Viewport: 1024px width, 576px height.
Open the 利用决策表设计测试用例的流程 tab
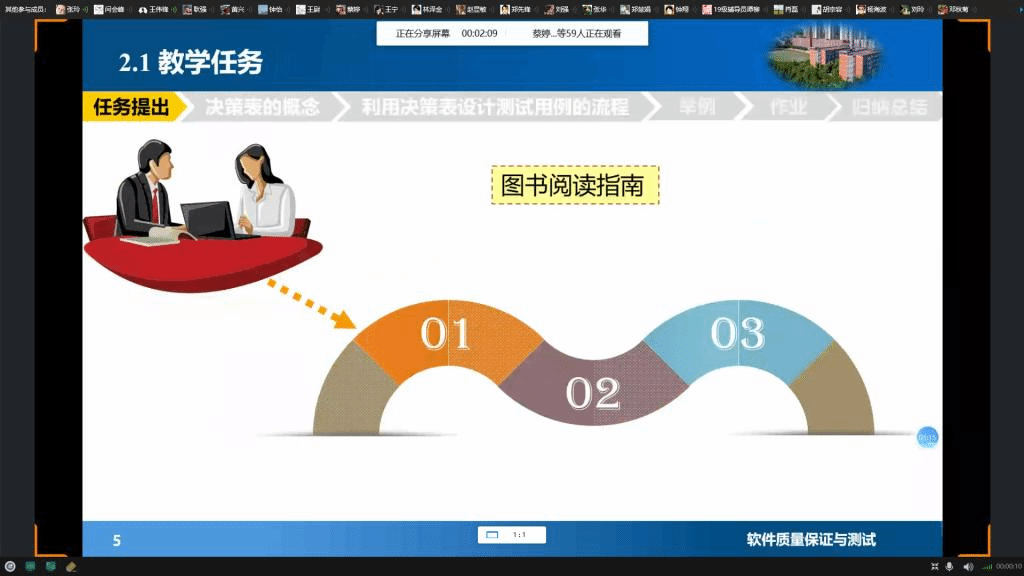click(495, 107)
